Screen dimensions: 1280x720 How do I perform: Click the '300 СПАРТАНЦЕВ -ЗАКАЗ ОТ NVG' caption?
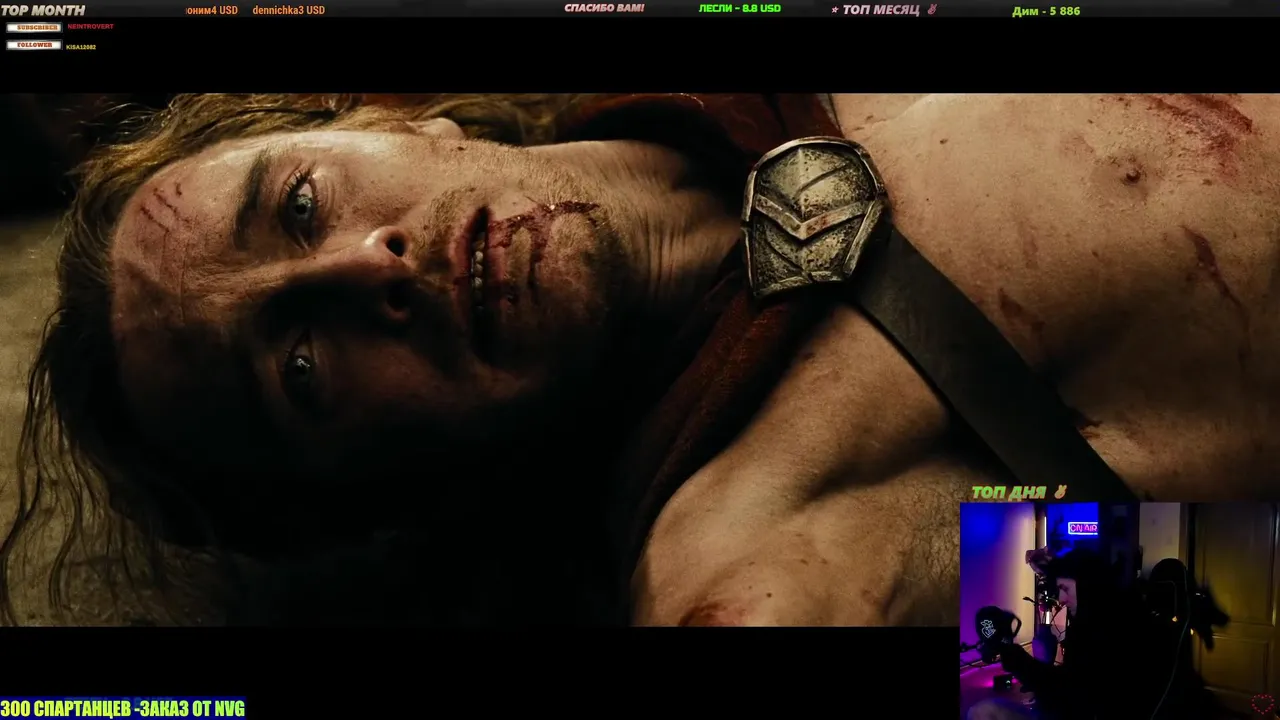[x=123, y=709]
